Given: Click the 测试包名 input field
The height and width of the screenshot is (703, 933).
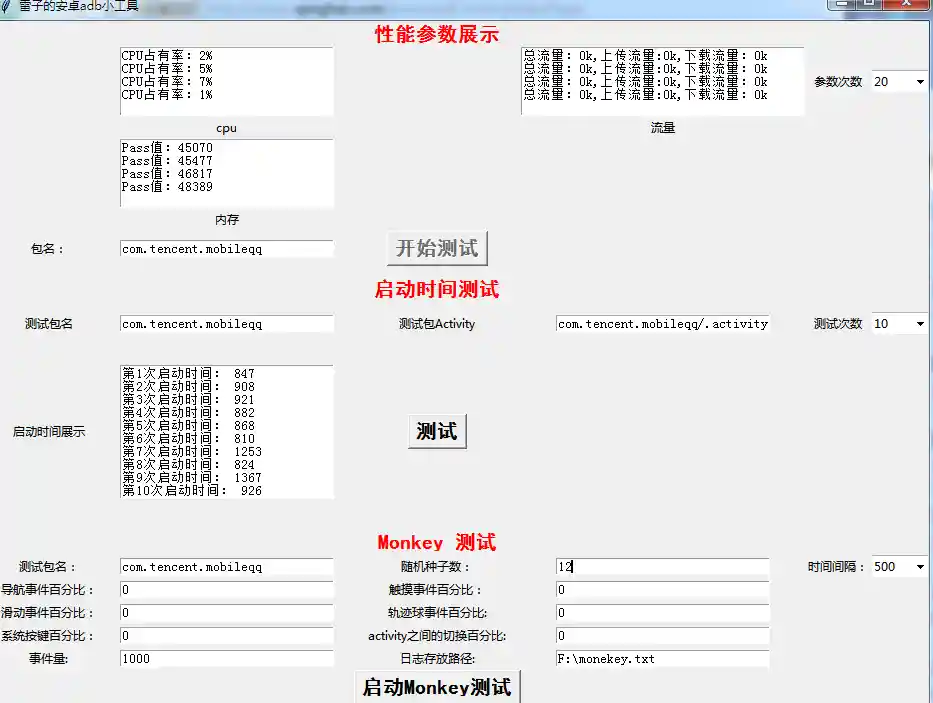Looking at the screenshot, I should [x=225, y=323].
